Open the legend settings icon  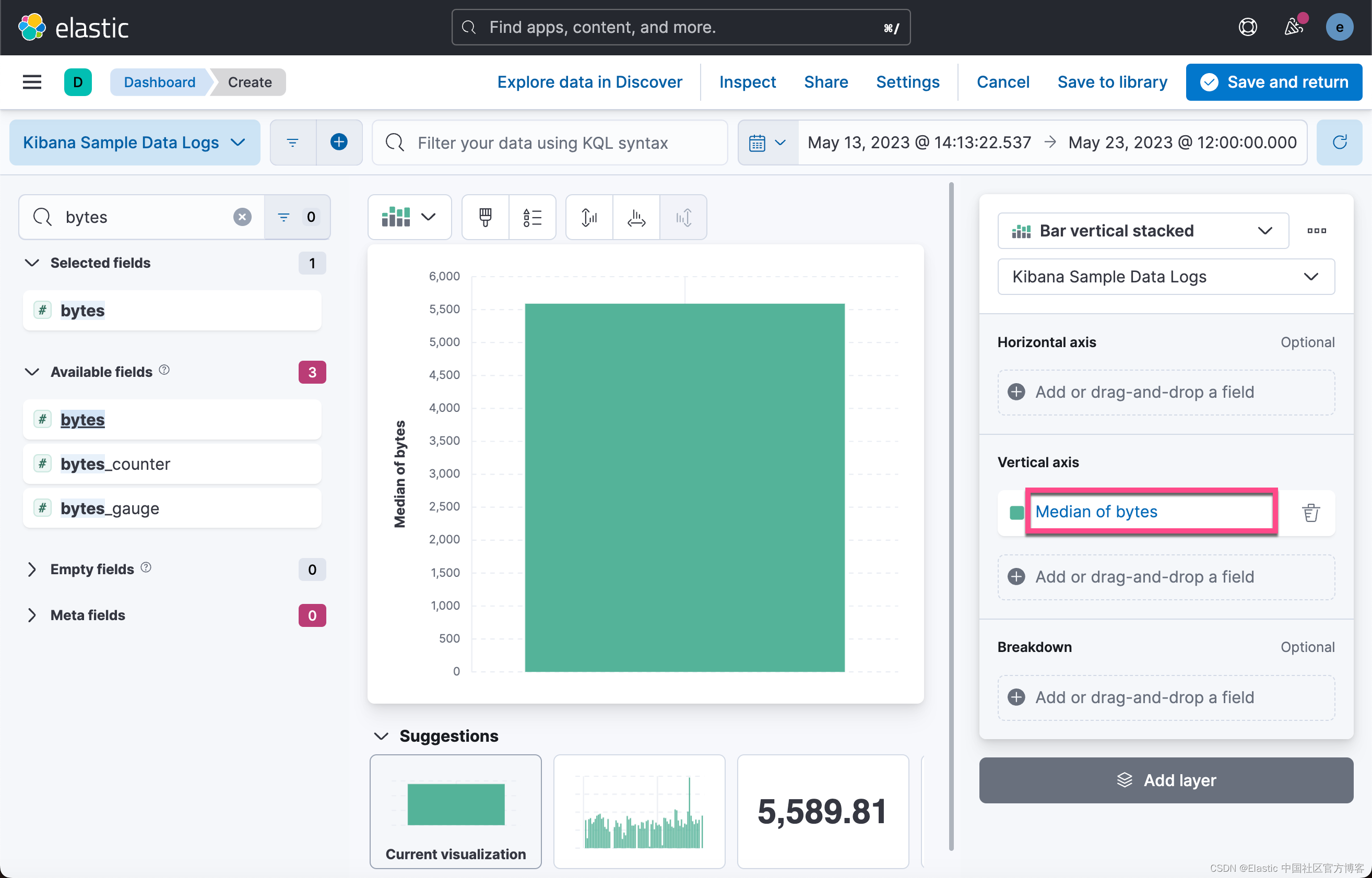point(532,217)
